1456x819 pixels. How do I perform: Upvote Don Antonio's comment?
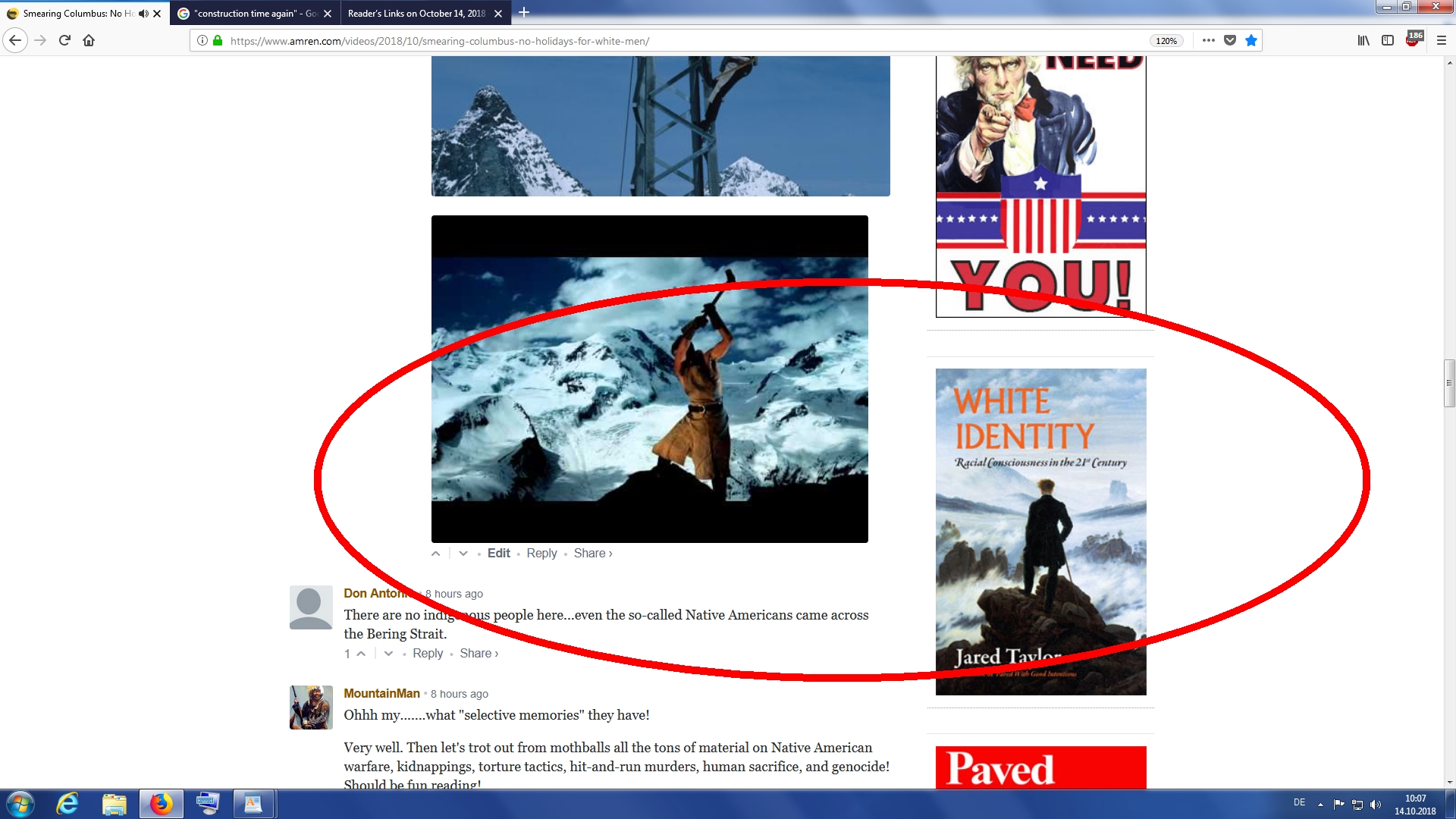tap(361, 654)
